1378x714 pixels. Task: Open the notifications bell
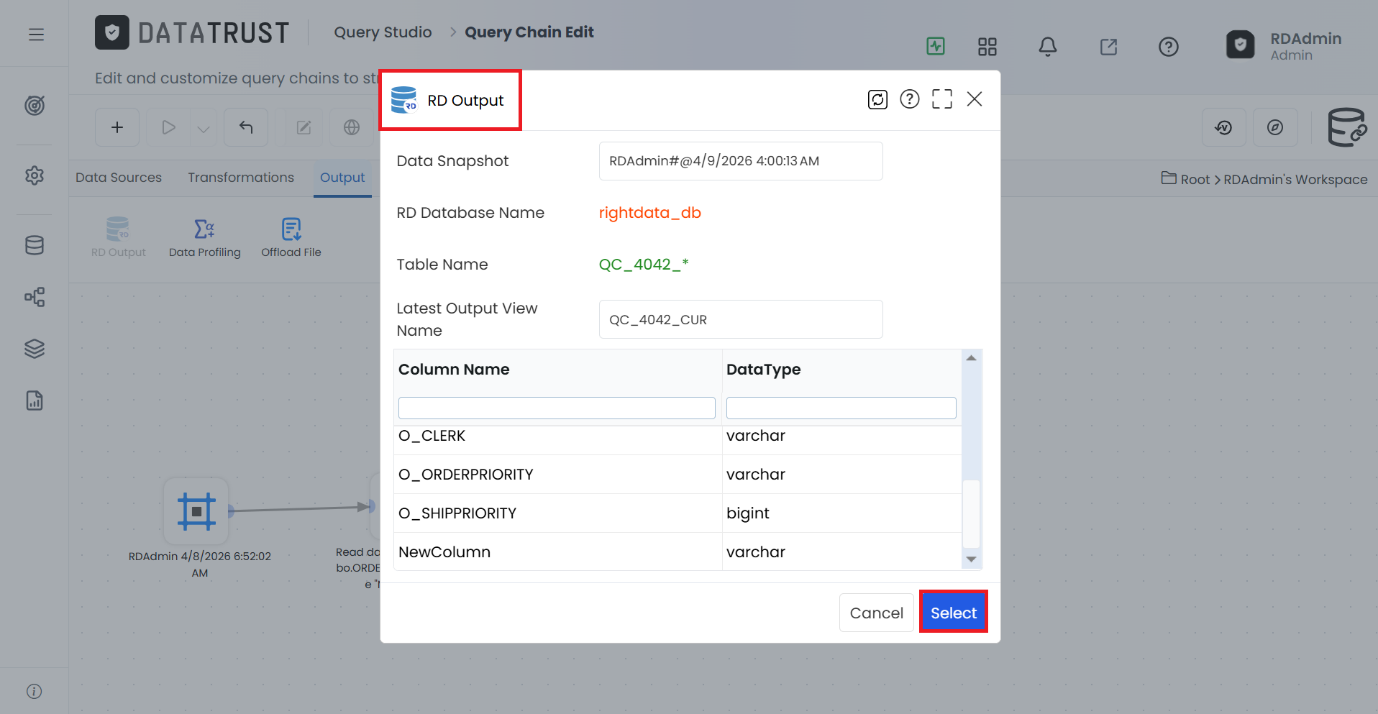click(1047, 47)
